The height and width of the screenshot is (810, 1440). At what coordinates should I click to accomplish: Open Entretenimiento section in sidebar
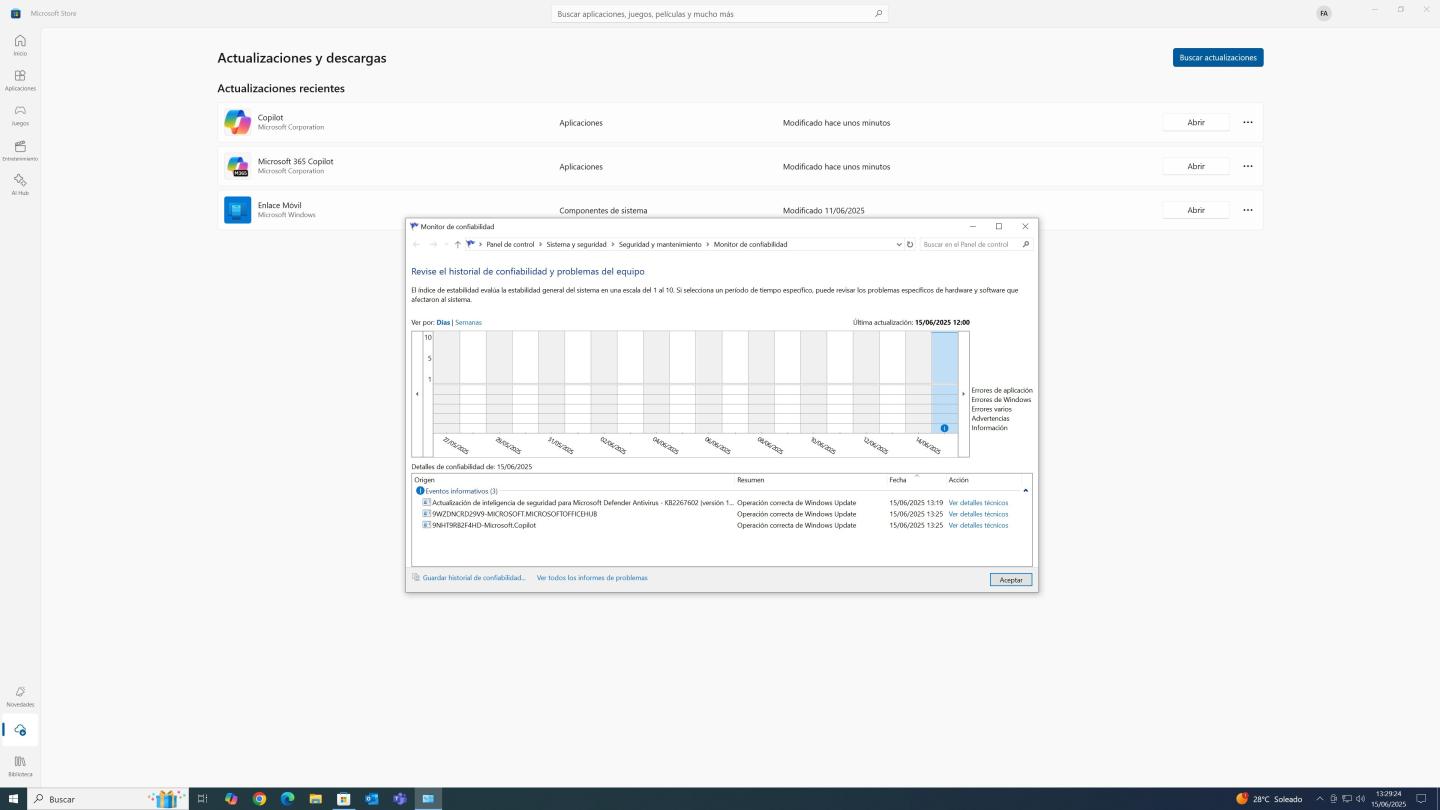point(20,150)
